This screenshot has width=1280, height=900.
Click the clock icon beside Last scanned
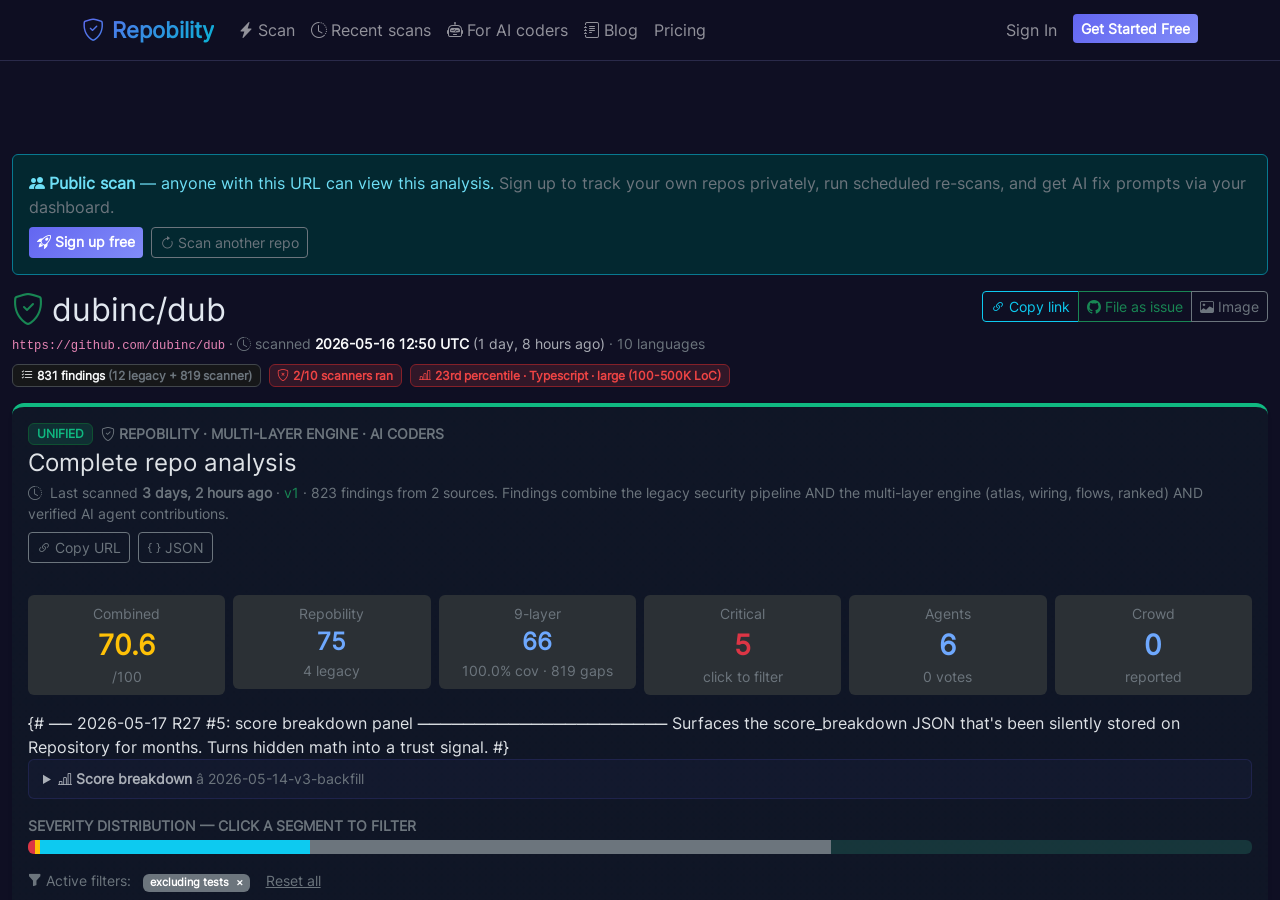tap(35, 493)
